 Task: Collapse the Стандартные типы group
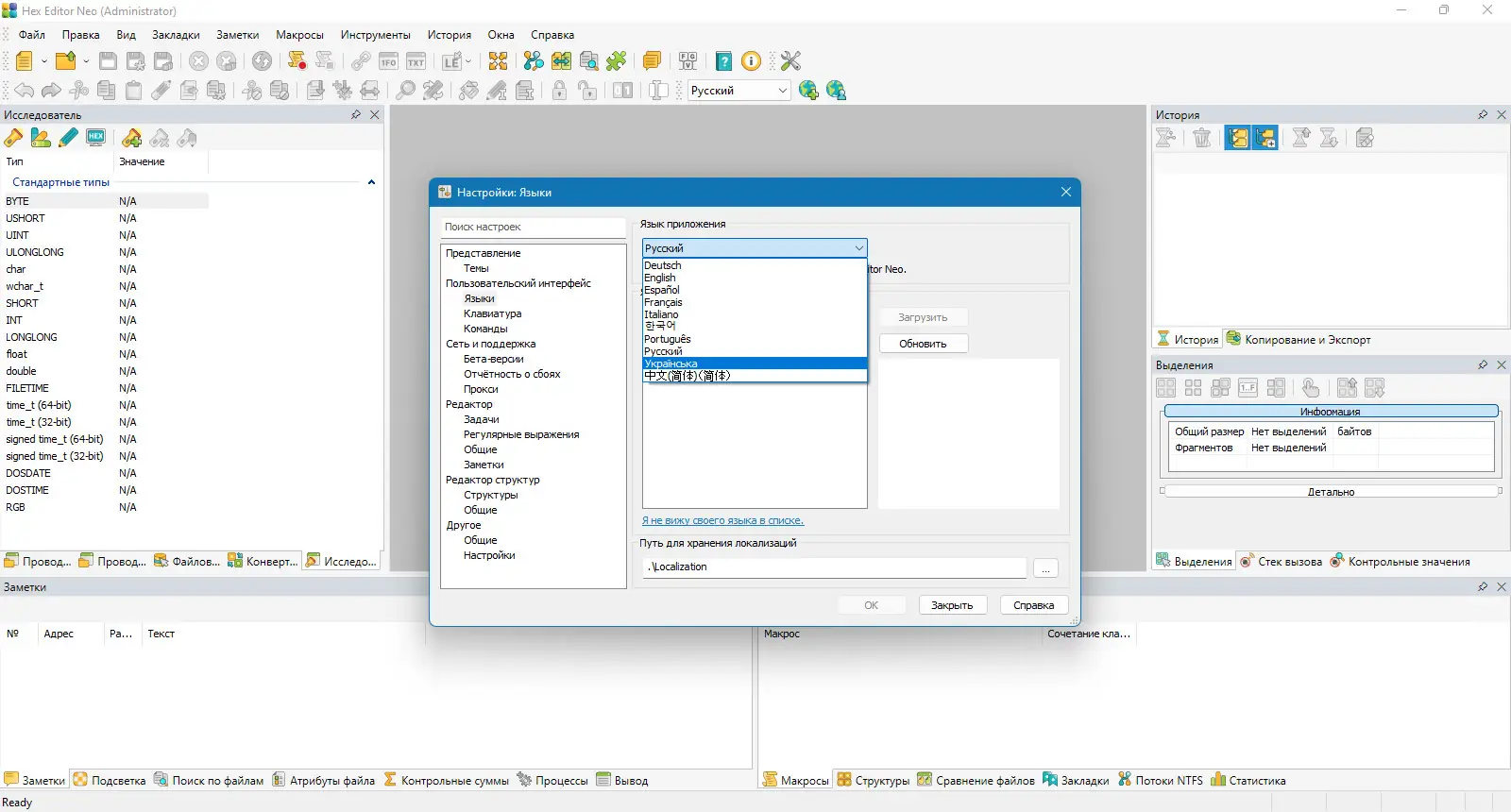(371, 182)
